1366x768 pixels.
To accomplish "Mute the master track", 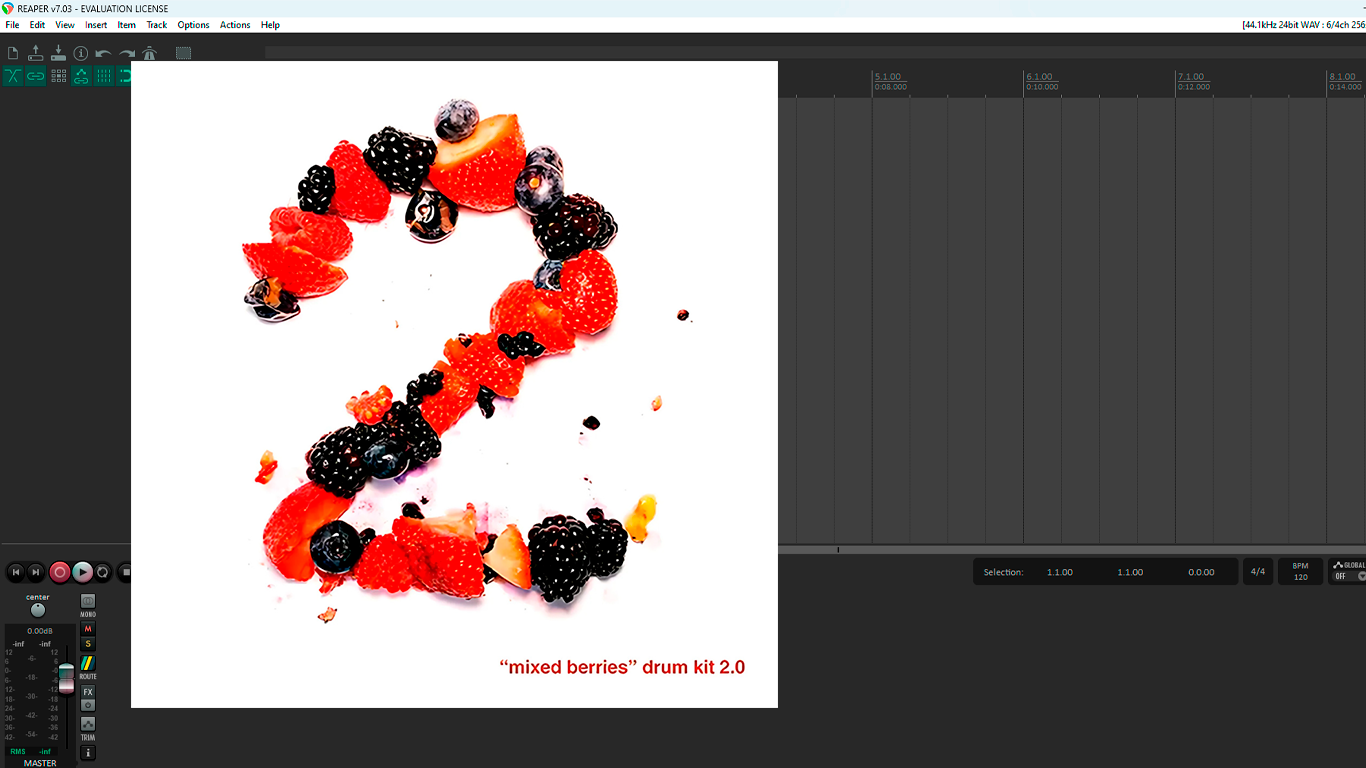I will 88,629.
